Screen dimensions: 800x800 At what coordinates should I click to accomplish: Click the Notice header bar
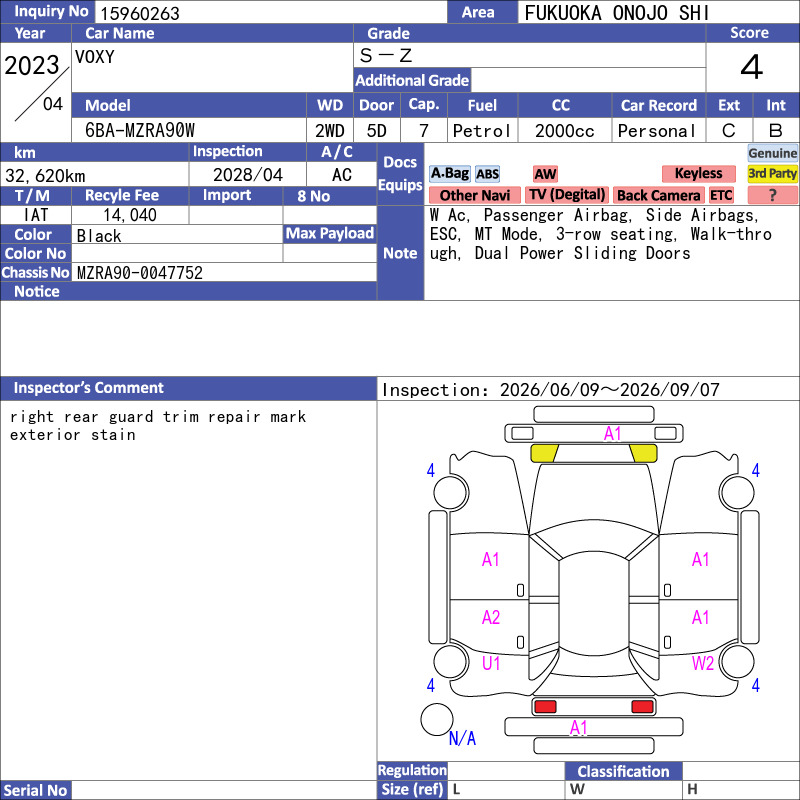(x=188, y=291)
